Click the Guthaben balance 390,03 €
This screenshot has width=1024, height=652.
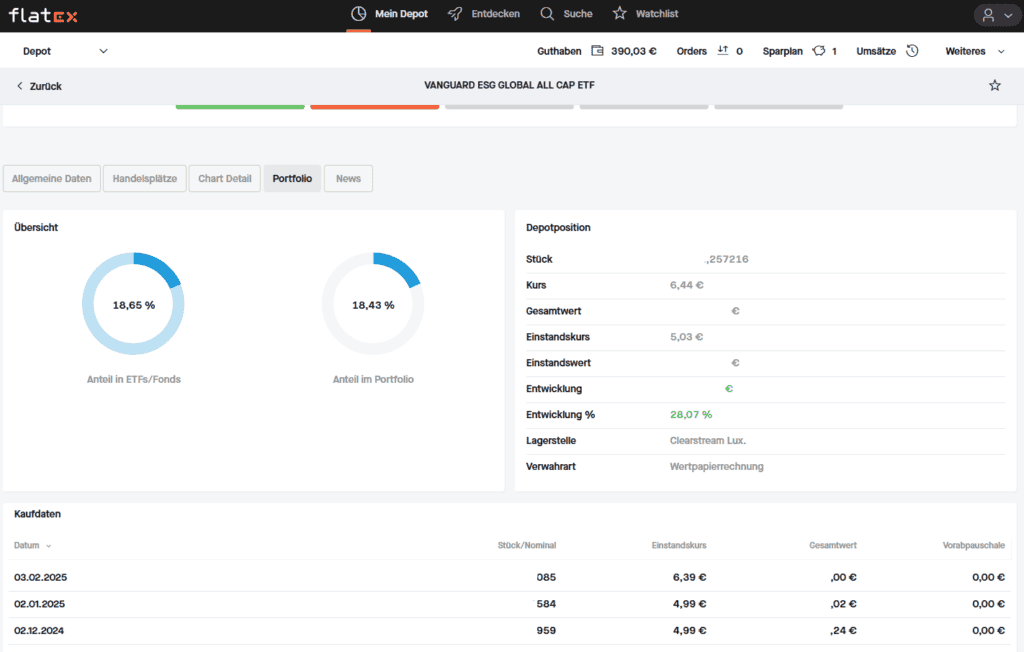click(x=634, y=51)
